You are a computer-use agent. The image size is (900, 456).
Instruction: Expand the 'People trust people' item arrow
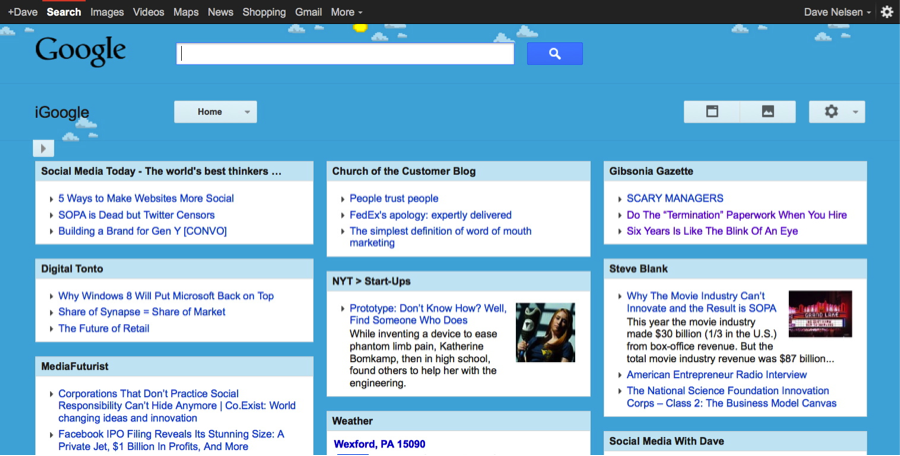pos(343,199)
